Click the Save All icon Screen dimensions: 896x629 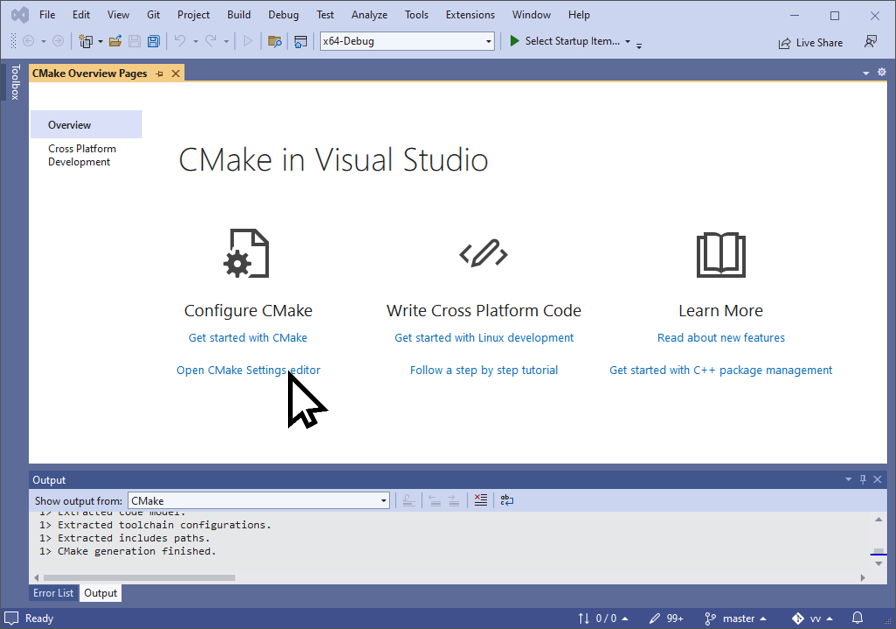tap(153, 41)
